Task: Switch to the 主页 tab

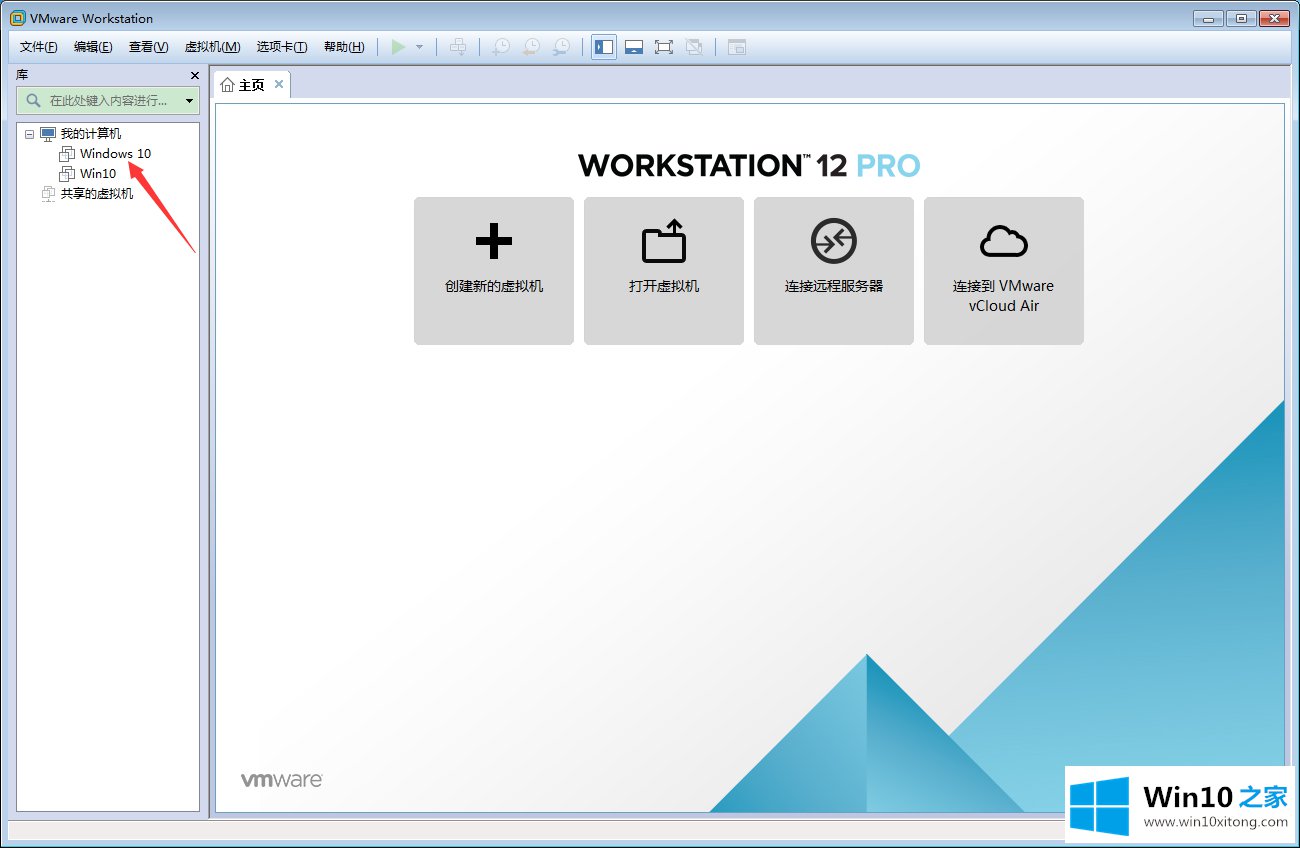Action: point(252,85)
